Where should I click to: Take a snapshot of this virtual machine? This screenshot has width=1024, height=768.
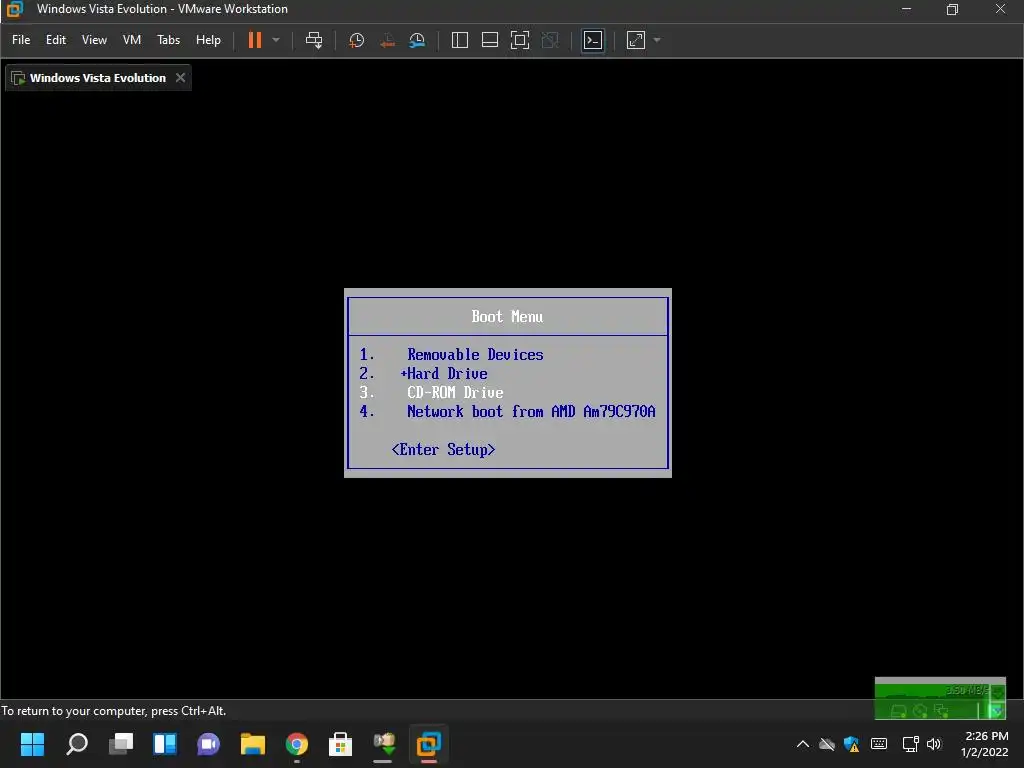point(357,40)
